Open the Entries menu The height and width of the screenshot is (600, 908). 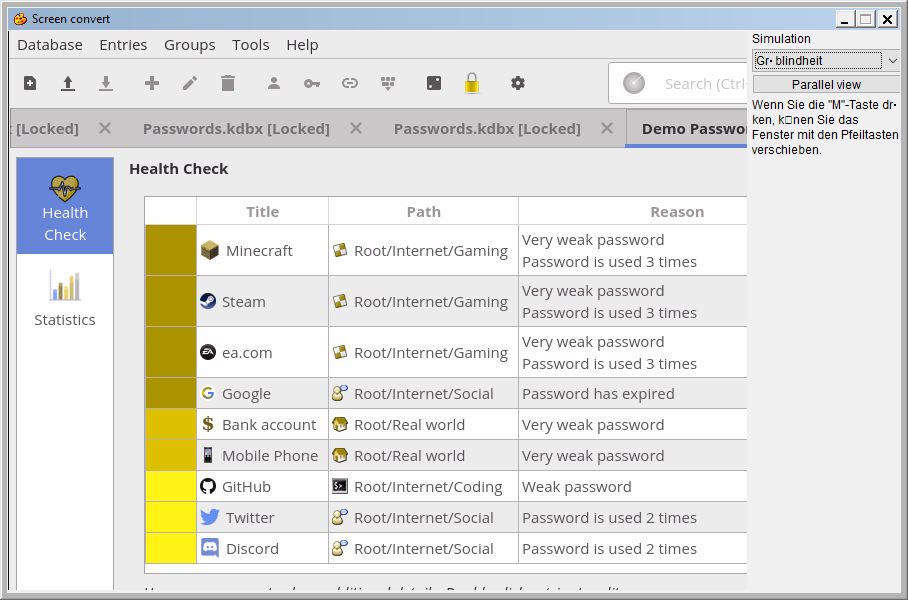coord(123,45)
